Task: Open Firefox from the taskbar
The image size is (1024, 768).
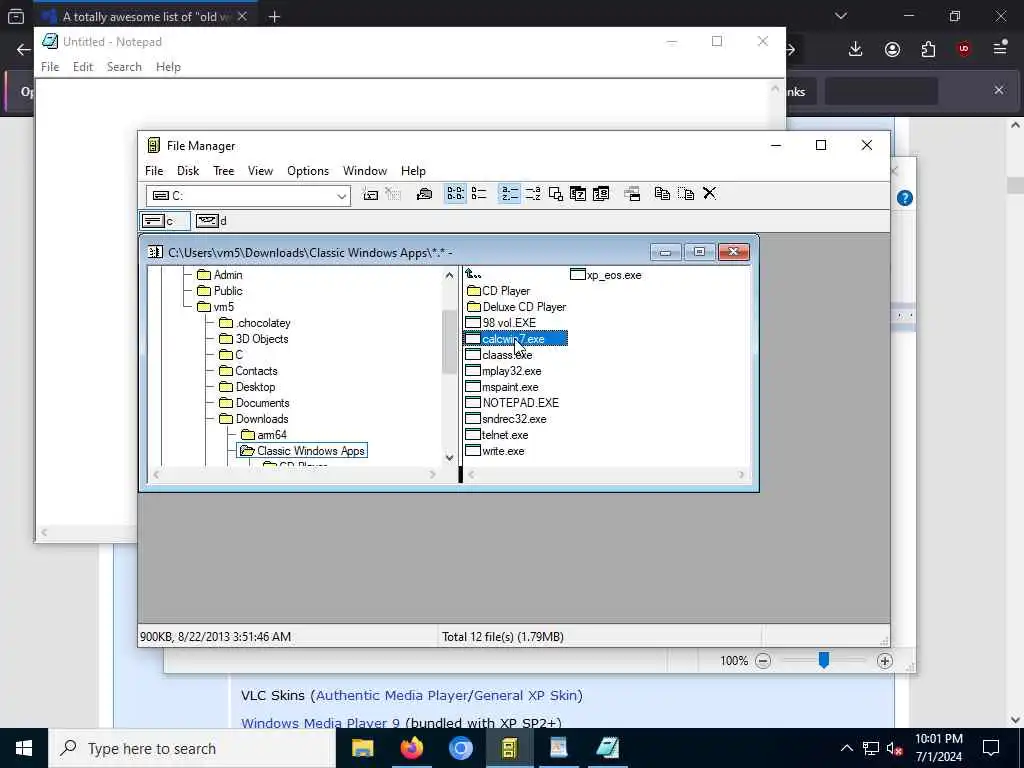Action: (x=412, y=748)
